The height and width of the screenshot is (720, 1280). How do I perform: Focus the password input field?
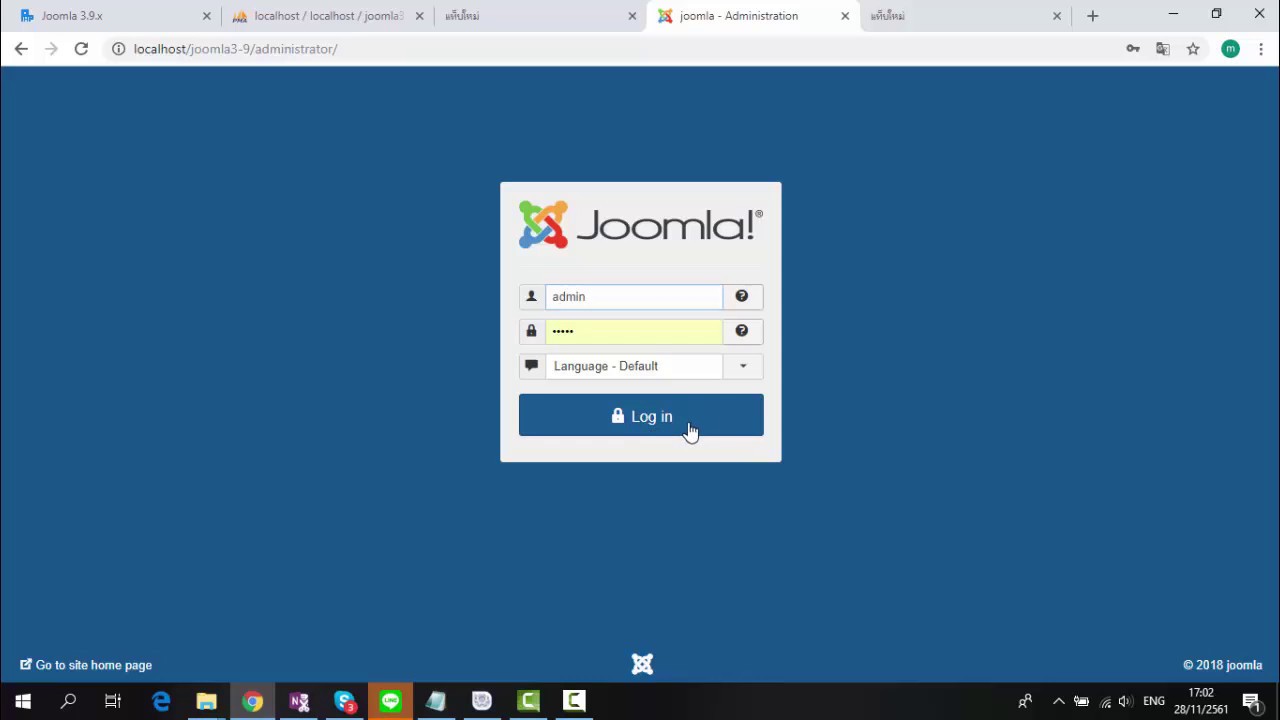(x=633, y=331)
